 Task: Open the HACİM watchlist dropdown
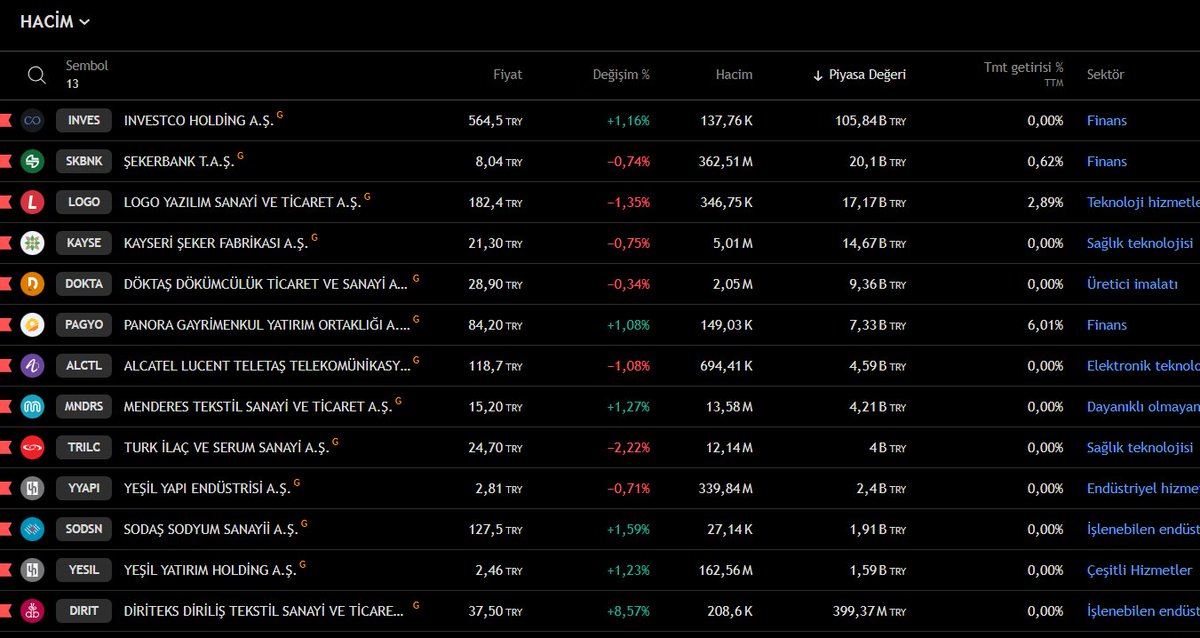pos(54,22)
